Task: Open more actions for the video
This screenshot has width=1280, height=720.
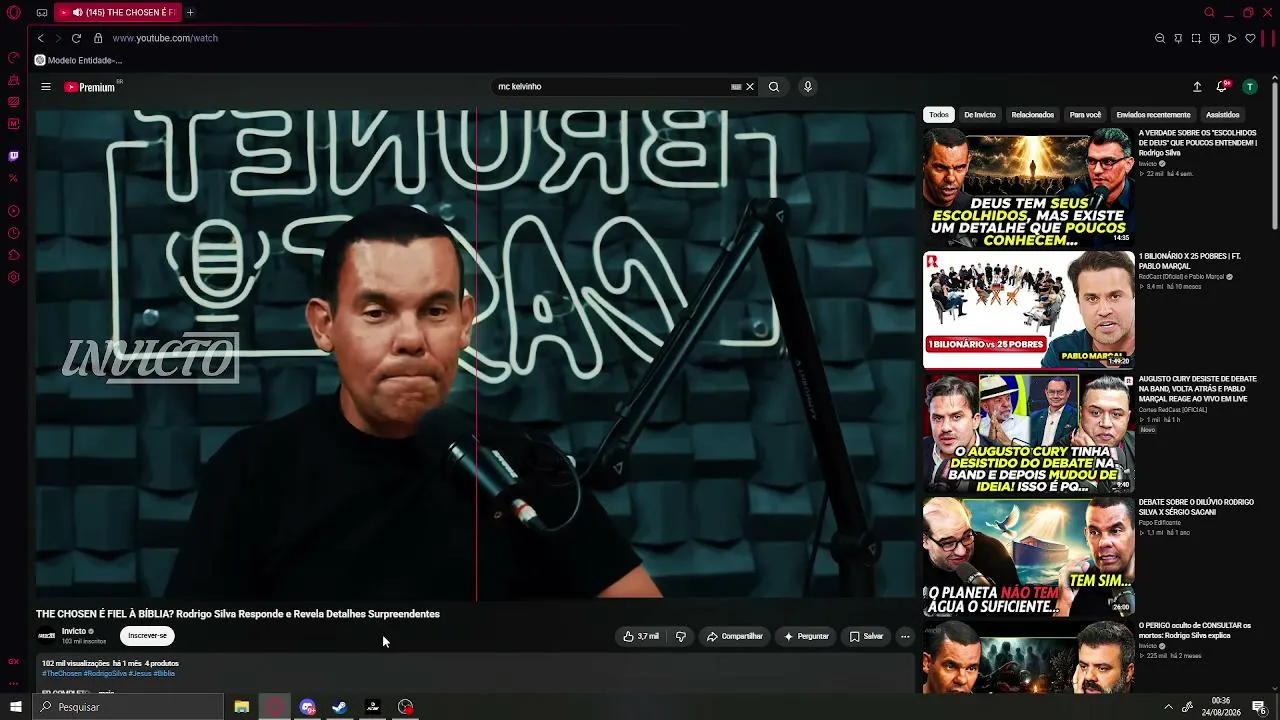Action: [x=905, y=636]
